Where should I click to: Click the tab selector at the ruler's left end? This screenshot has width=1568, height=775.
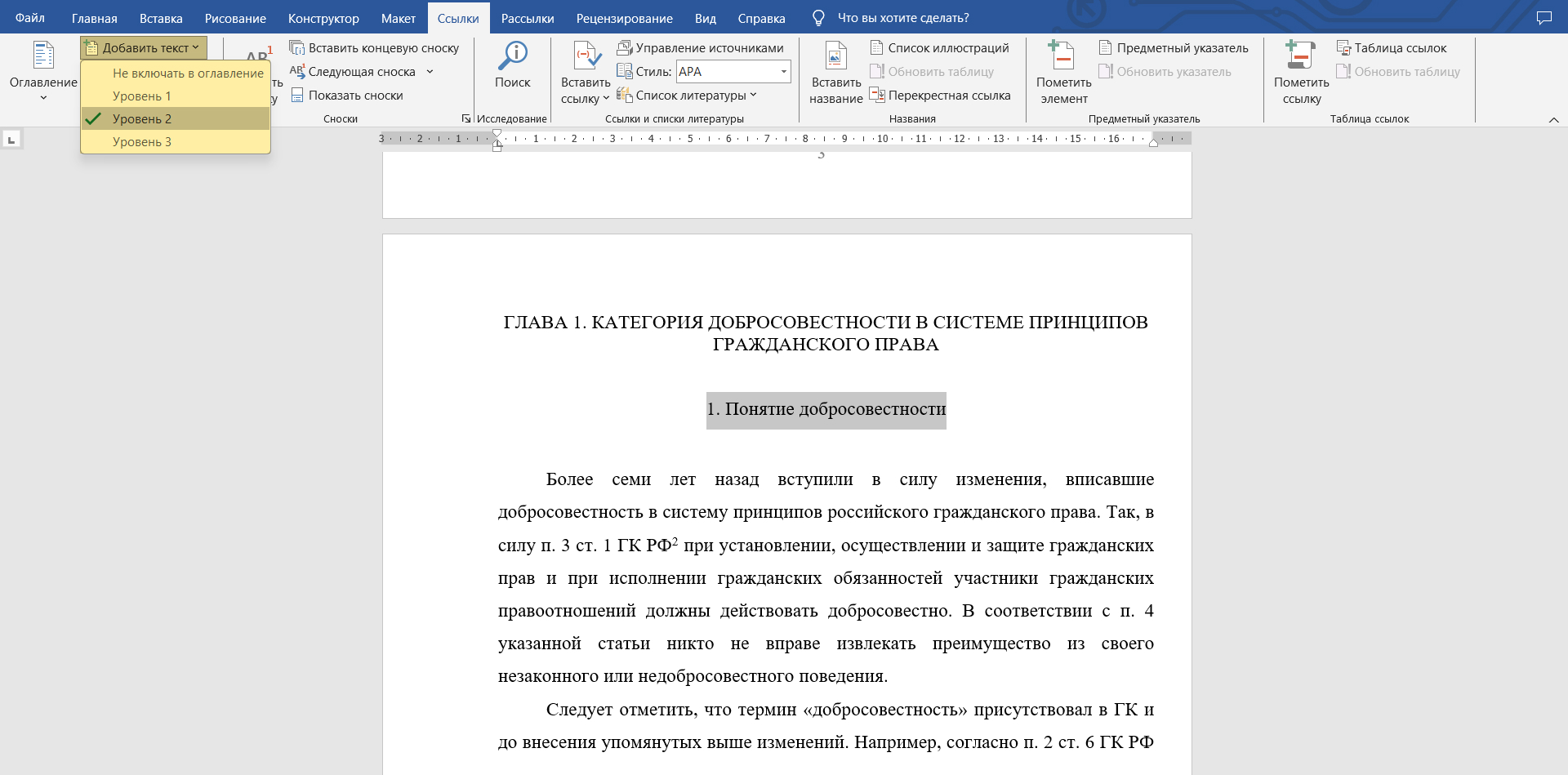(x=11, y=140)
